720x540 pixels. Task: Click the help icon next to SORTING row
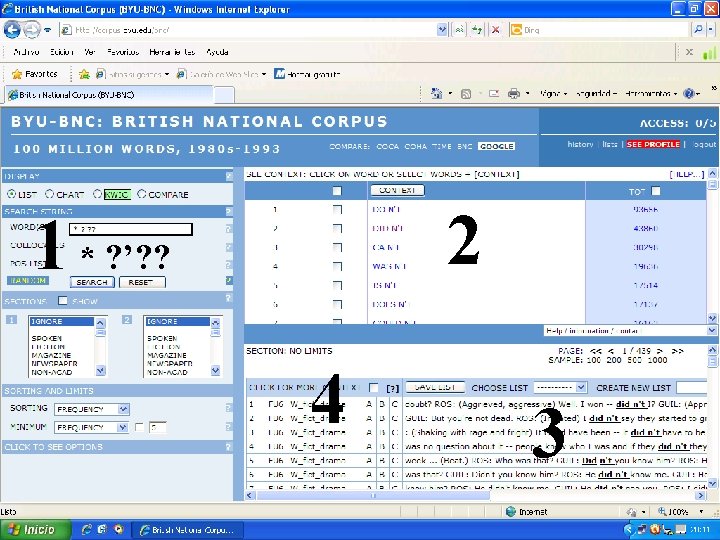pyautogui.click(x=229, y=408)
